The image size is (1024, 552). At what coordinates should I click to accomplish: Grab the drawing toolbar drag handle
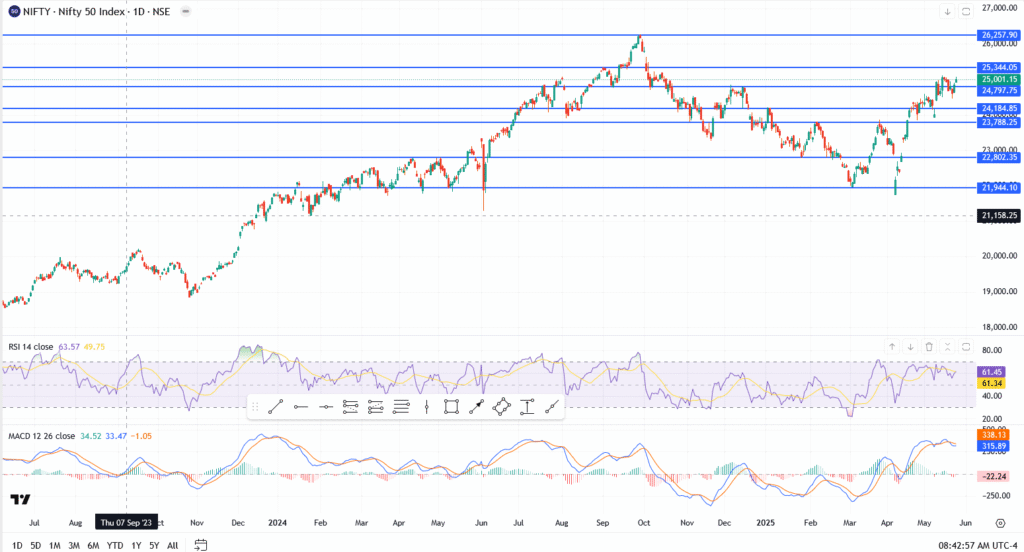click(255, 407)
